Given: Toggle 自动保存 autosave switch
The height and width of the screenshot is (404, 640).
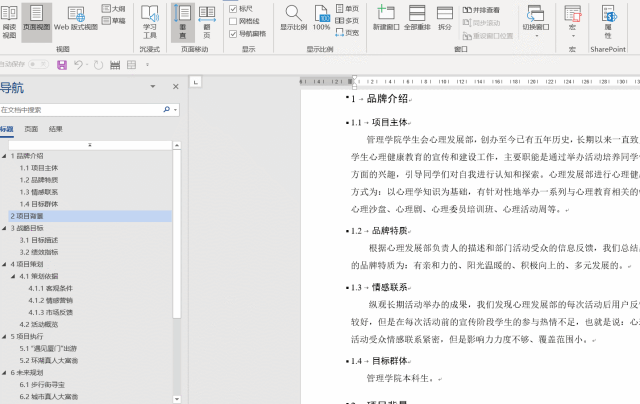Looking at the screenshot, I should click(38, 64).
